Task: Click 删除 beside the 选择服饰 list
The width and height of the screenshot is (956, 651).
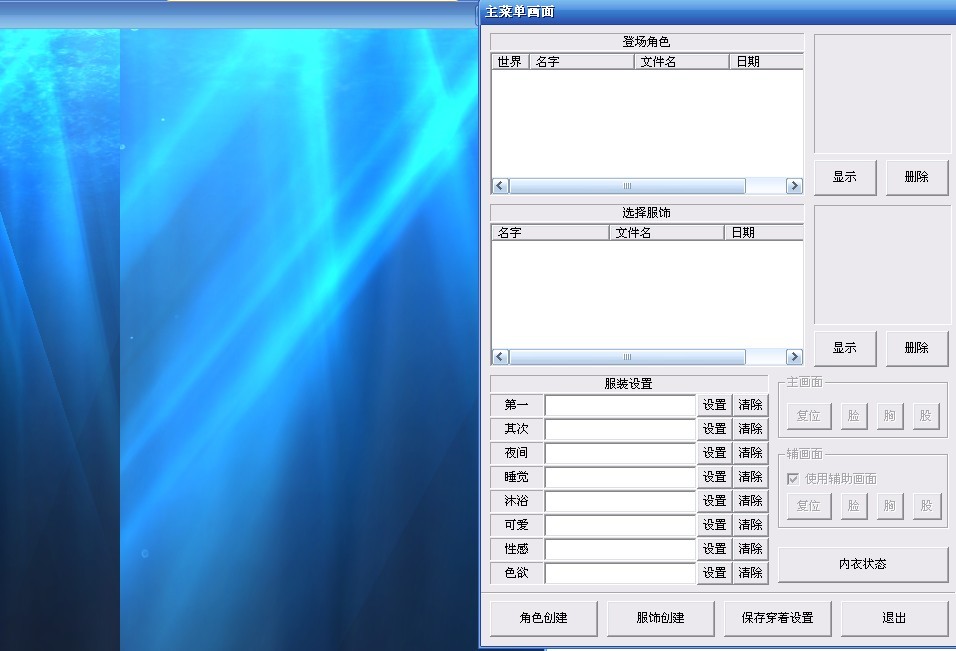Action: click(x=916, y=348)
